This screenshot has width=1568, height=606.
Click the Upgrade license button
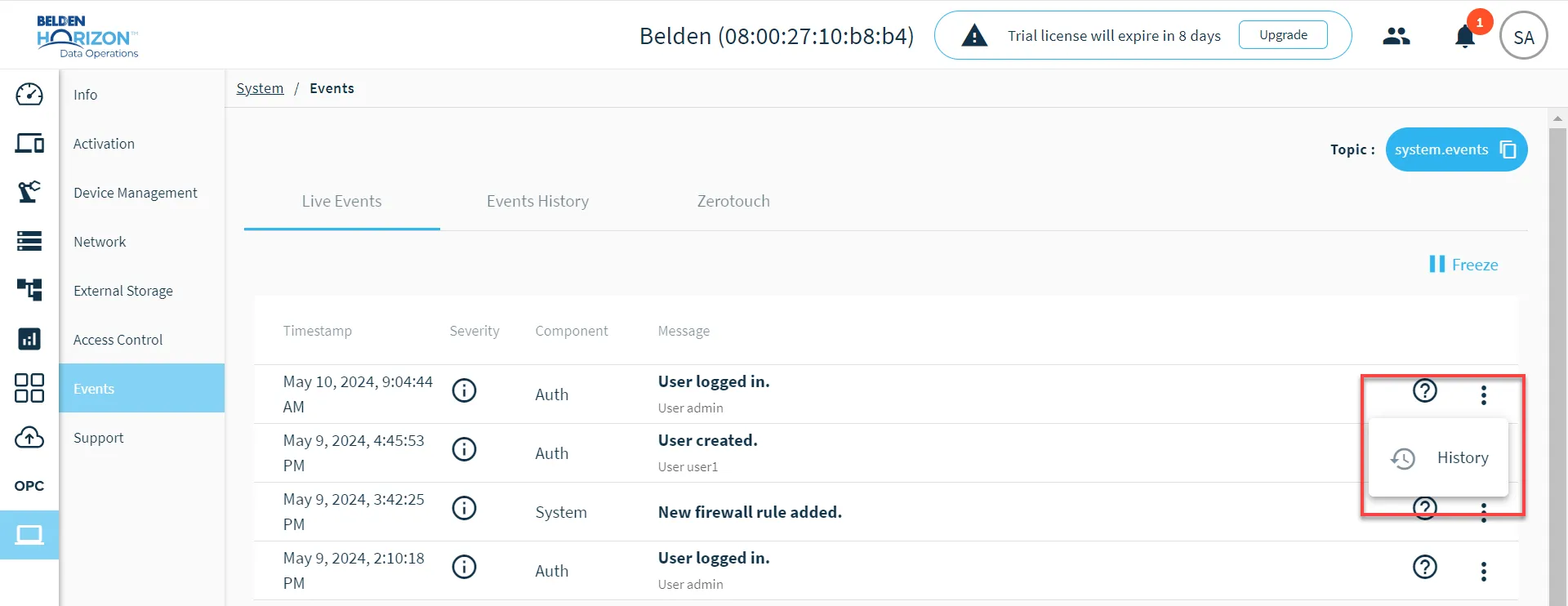pyautogui.click(x=1283, y=35)
